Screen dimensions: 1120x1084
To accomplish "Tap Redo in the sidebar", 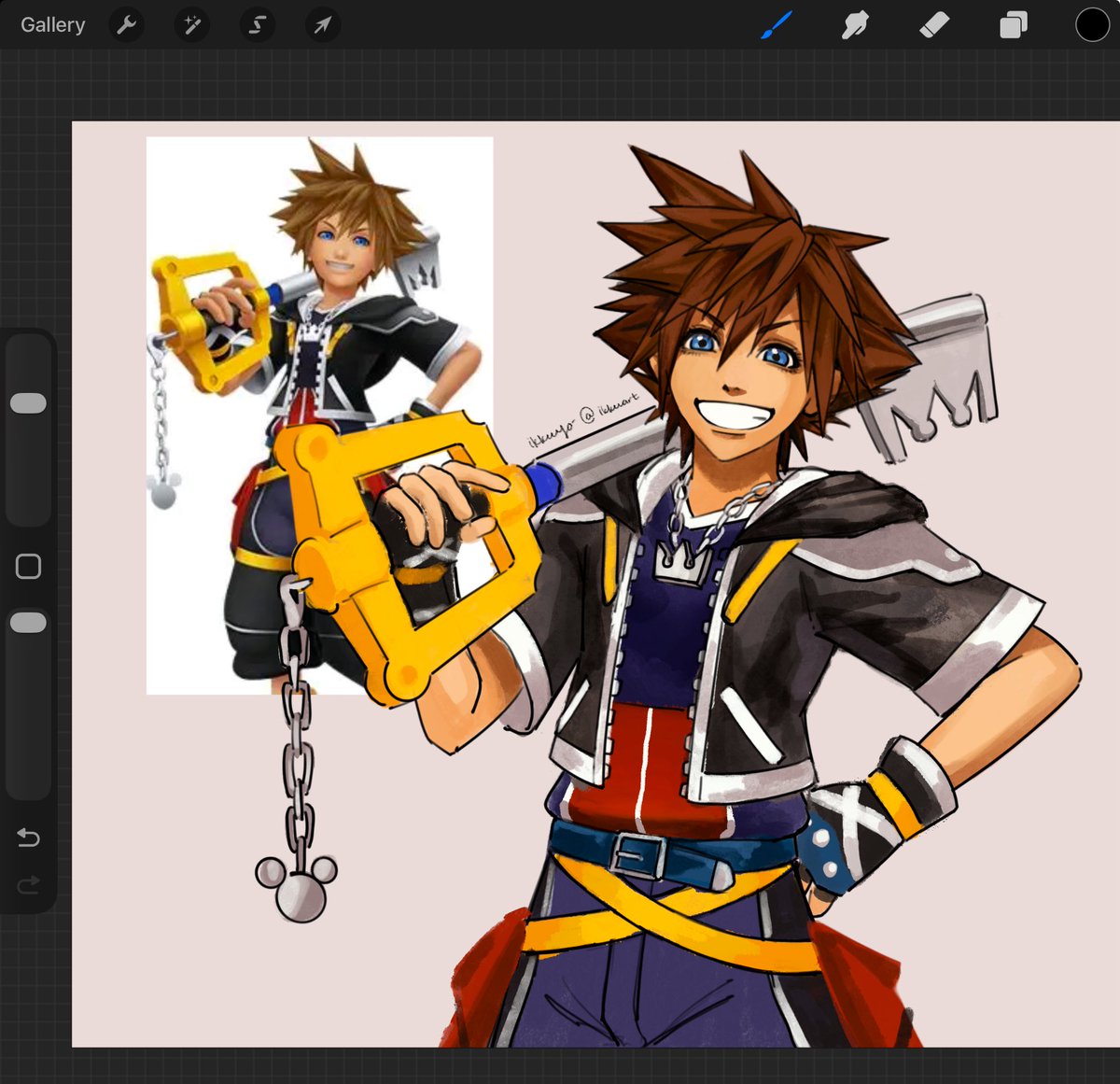I will pyautogui.click(x=28, y=884).
